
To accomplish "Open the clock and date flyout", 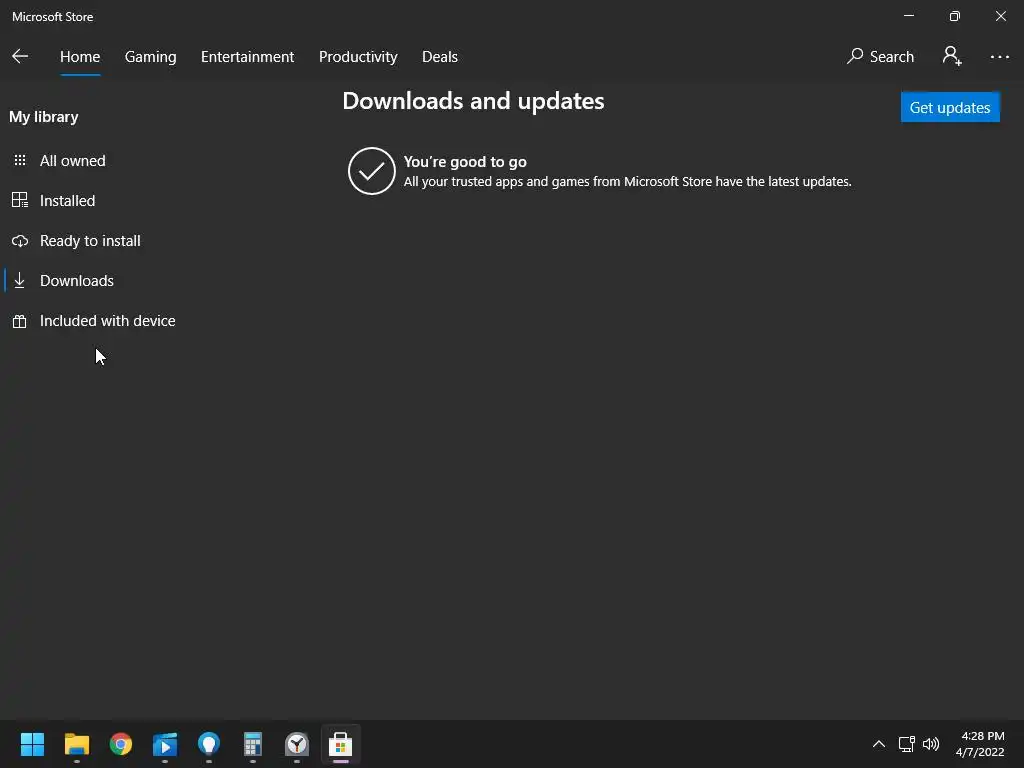I will pos(980,744).
